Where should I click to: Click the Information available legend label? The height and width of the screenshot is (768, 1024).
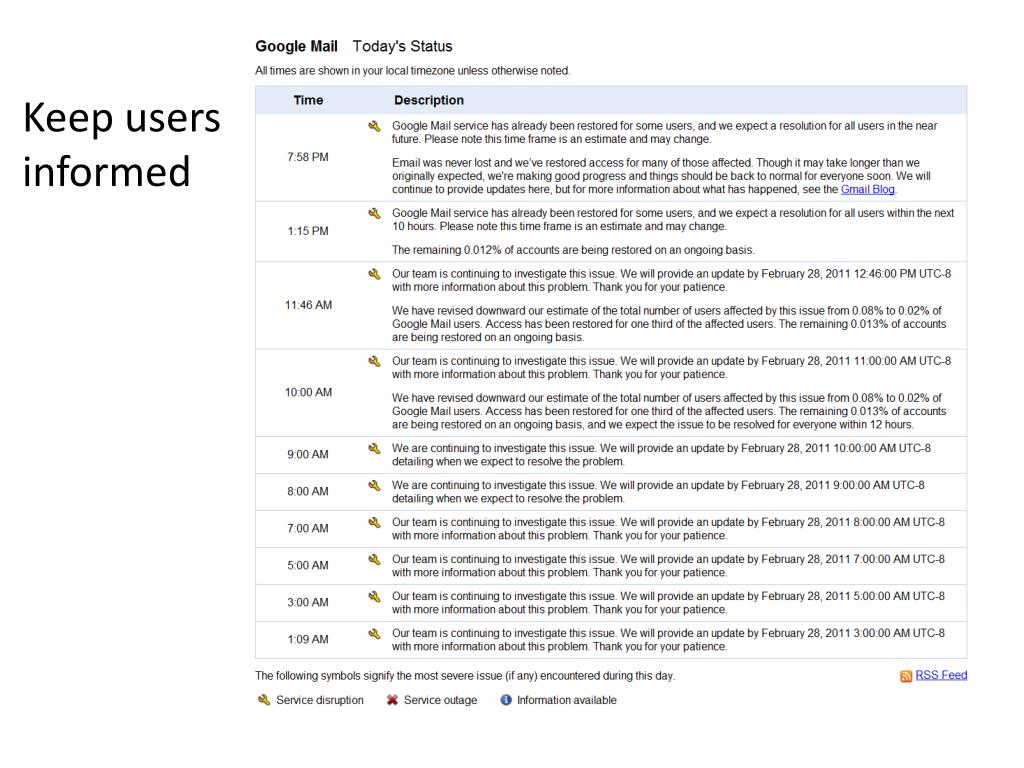pyautogui.click(x=566, y=700)
